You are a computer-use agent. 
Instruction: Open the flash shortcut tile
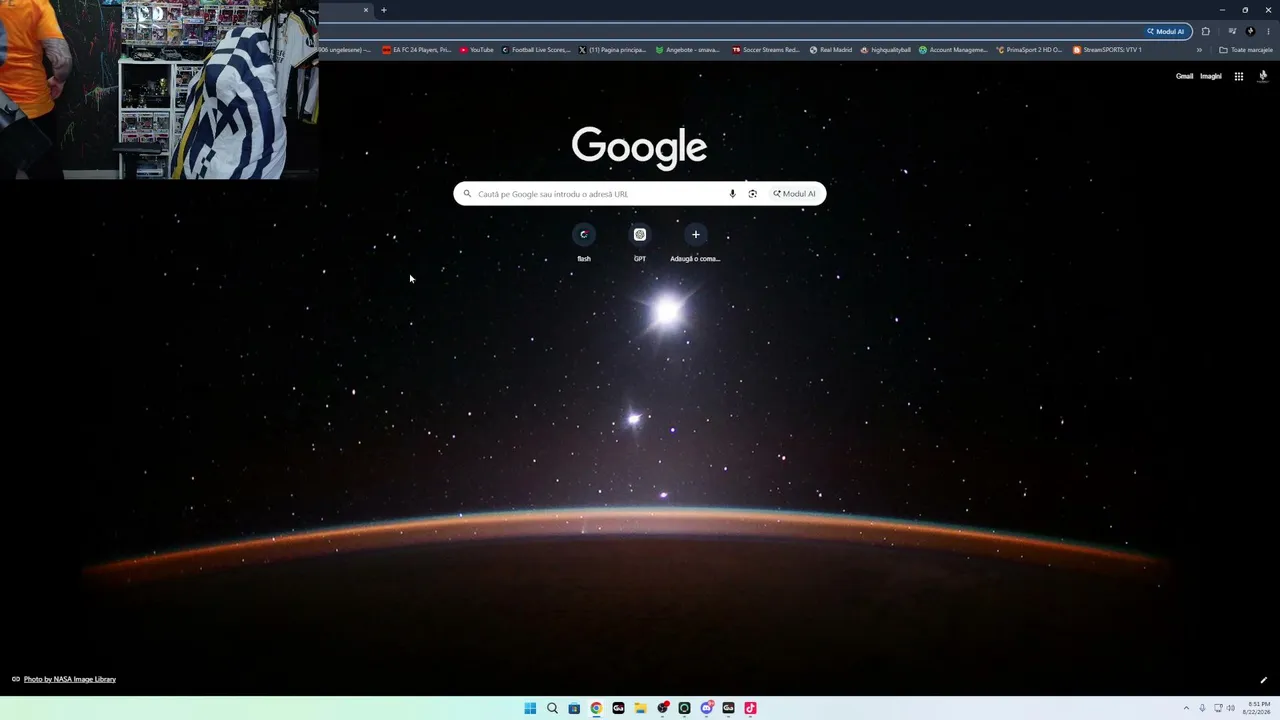(584, 243)
